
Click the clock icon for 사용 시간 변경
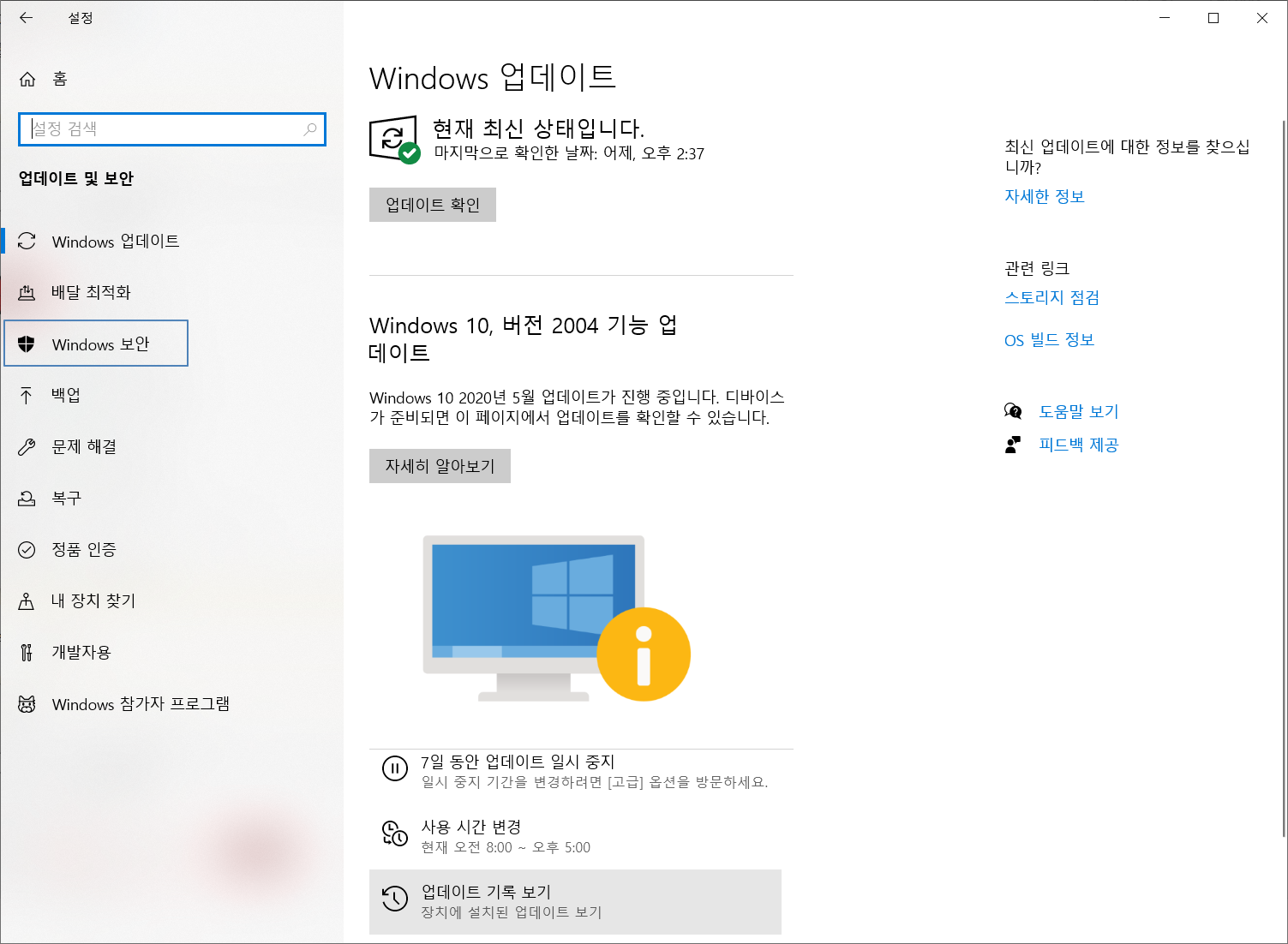point(395,833)
